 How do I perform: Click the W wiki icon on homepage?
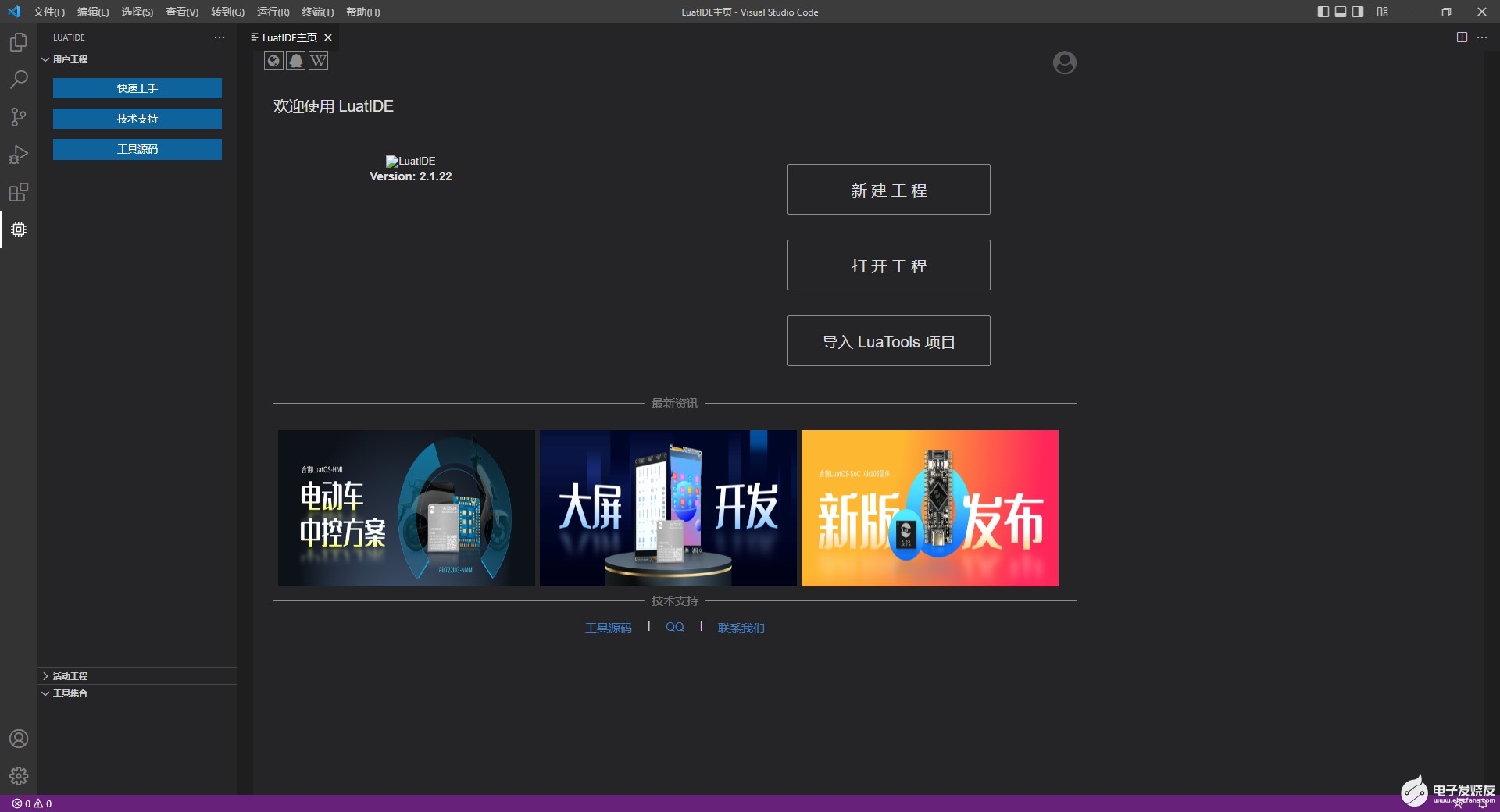(318, 61)
